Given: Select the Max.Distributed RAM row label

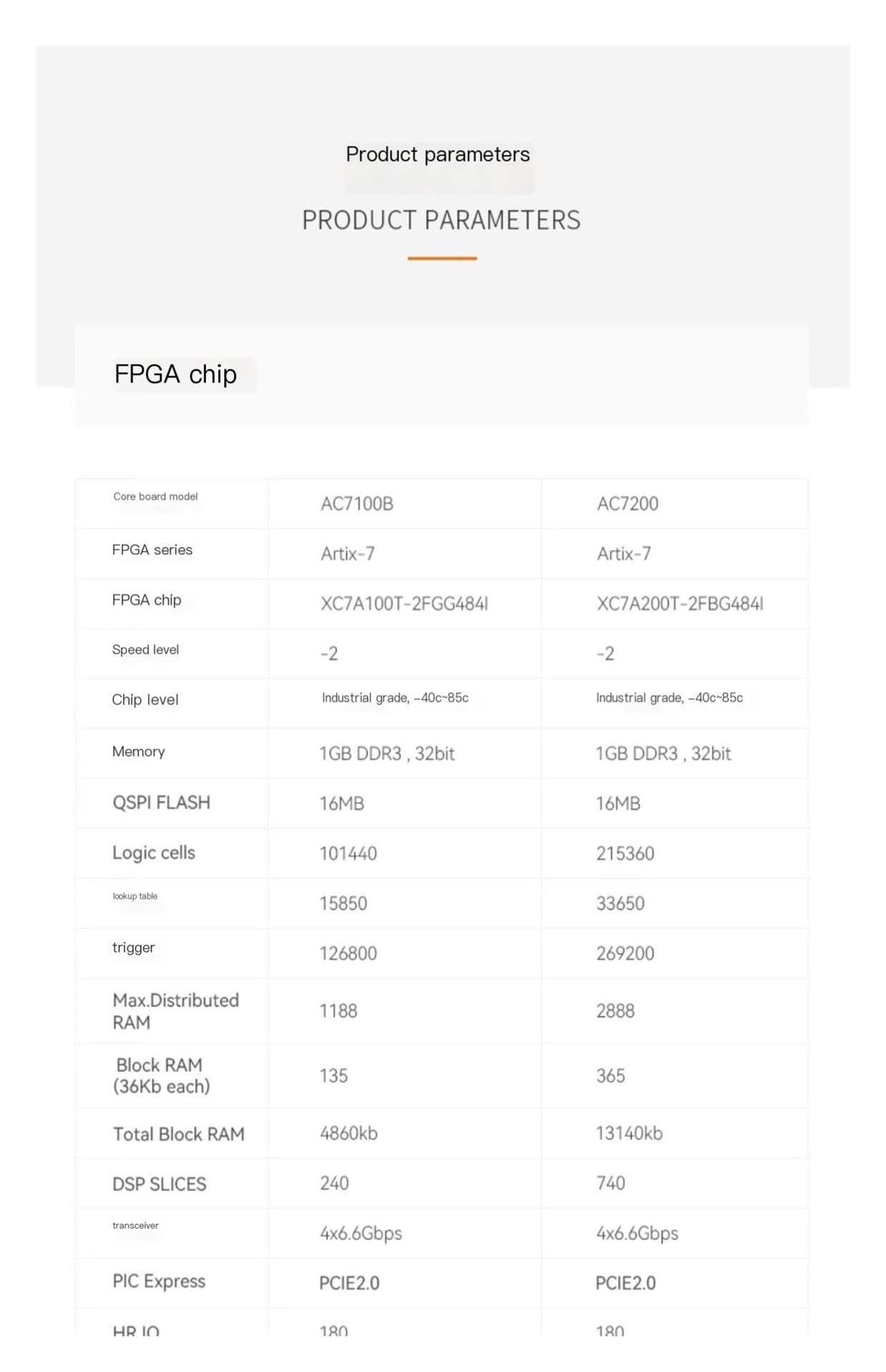Looking at the screenshot, I should pos(176,1011).
